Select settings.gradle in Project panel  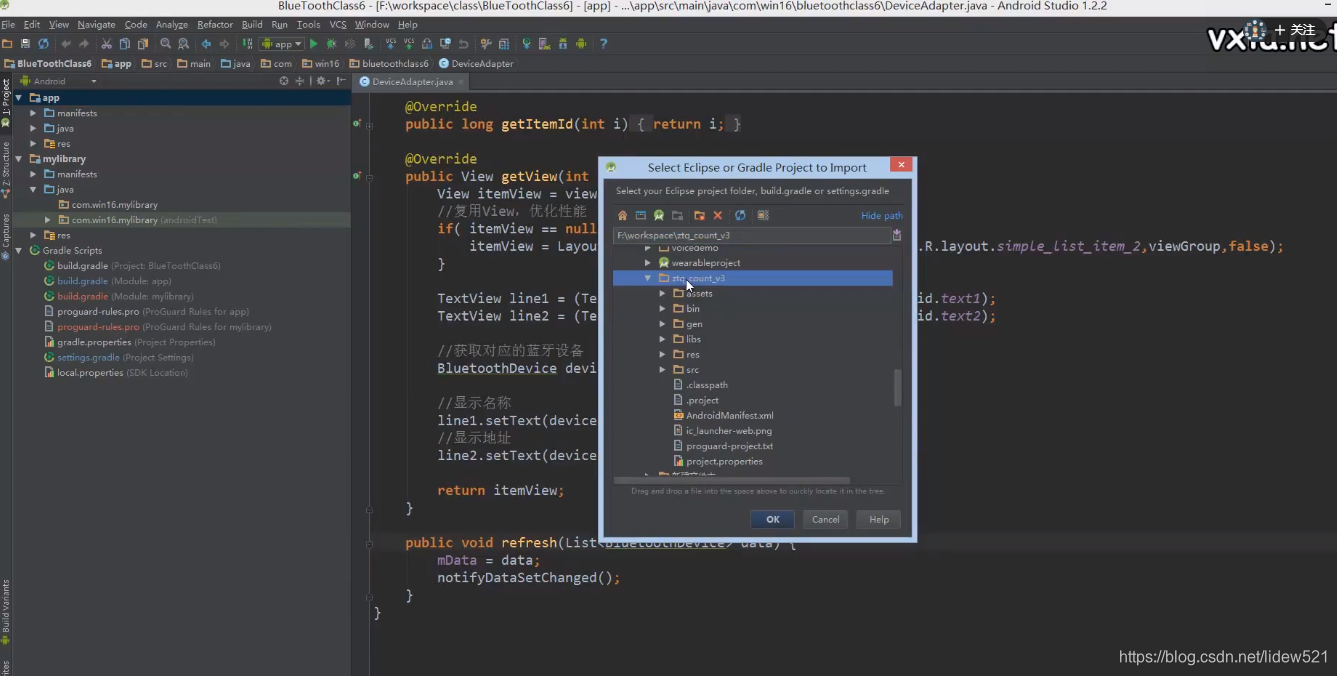118,358
